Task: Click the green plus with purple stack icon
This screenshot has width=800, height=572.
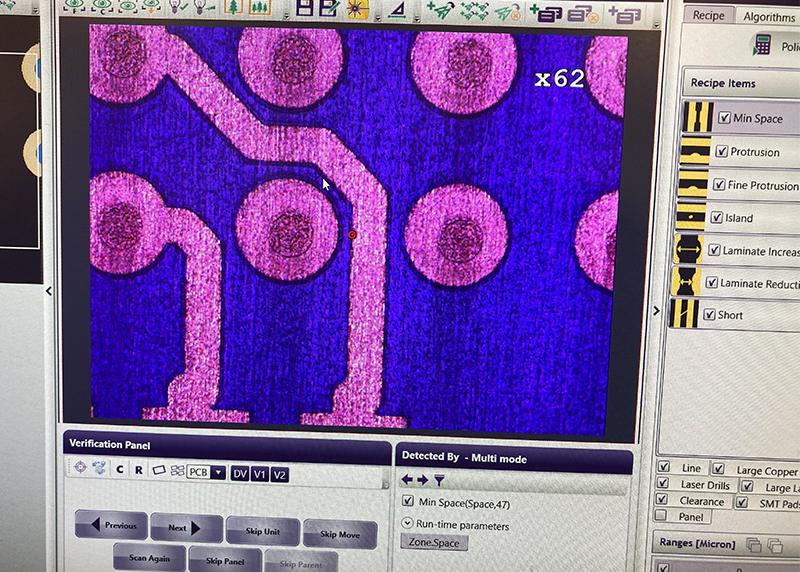Action: tap(545, 12)
